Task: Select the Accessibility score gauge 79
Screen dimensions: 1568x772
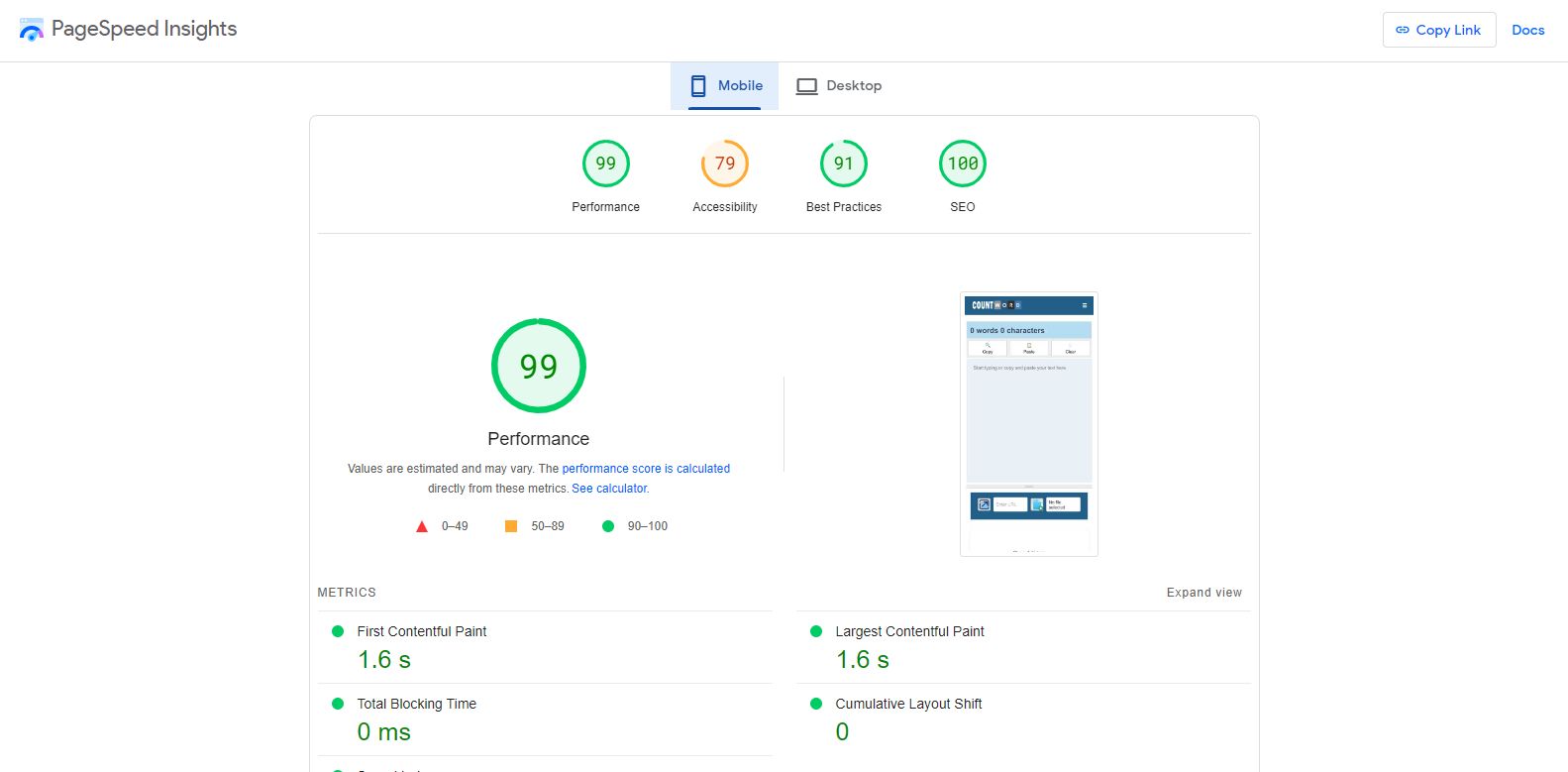Action: click(725, 164)
